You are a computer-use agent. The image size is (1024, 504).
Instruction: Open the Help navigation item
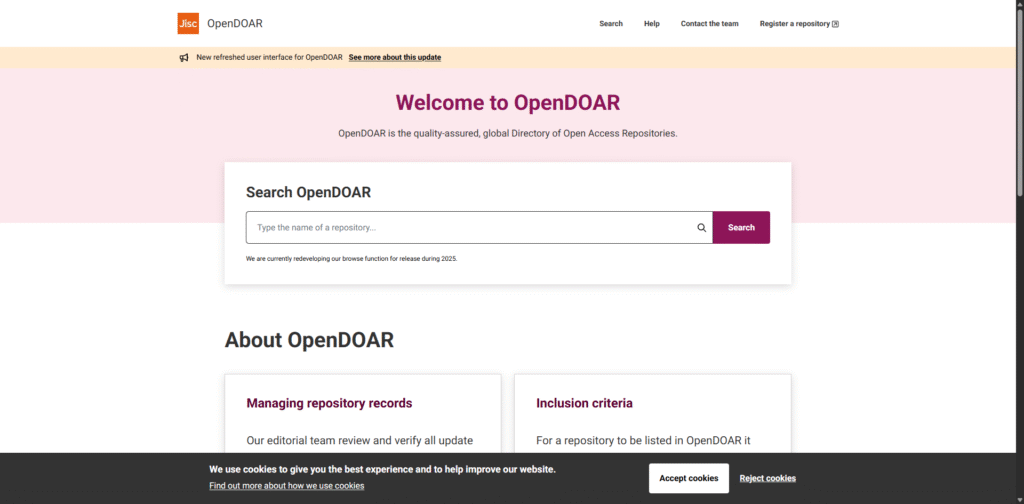(x=652, y=24)
